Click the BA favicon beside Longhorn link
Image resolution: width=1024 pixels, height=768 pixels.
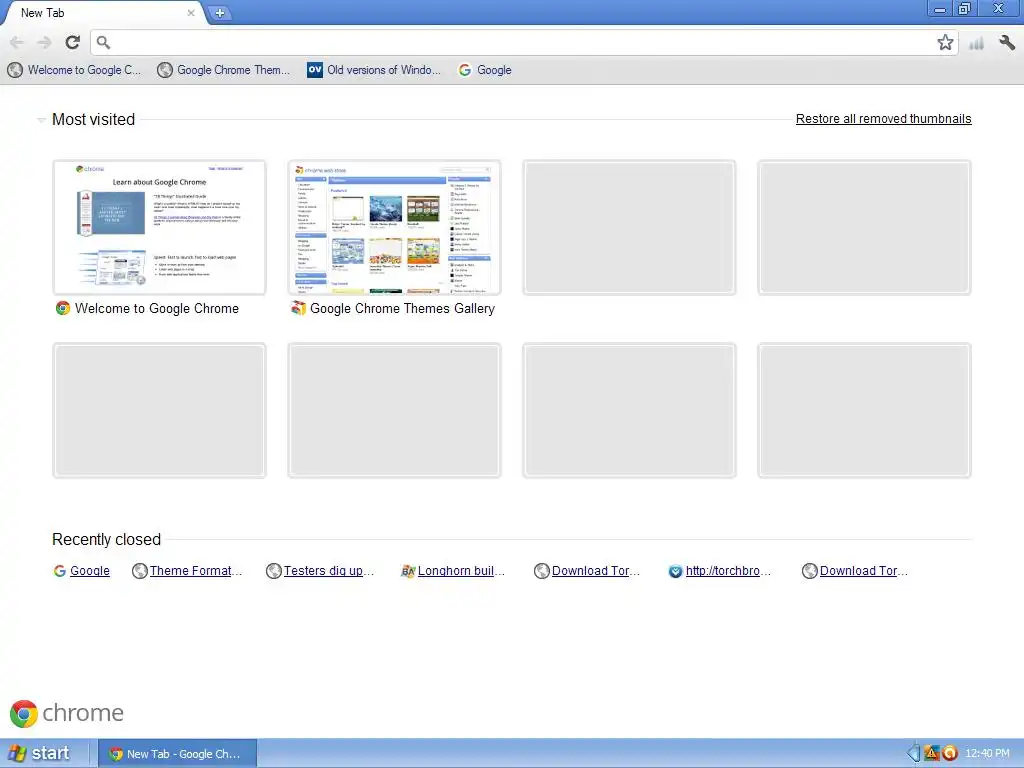point(408,571)
